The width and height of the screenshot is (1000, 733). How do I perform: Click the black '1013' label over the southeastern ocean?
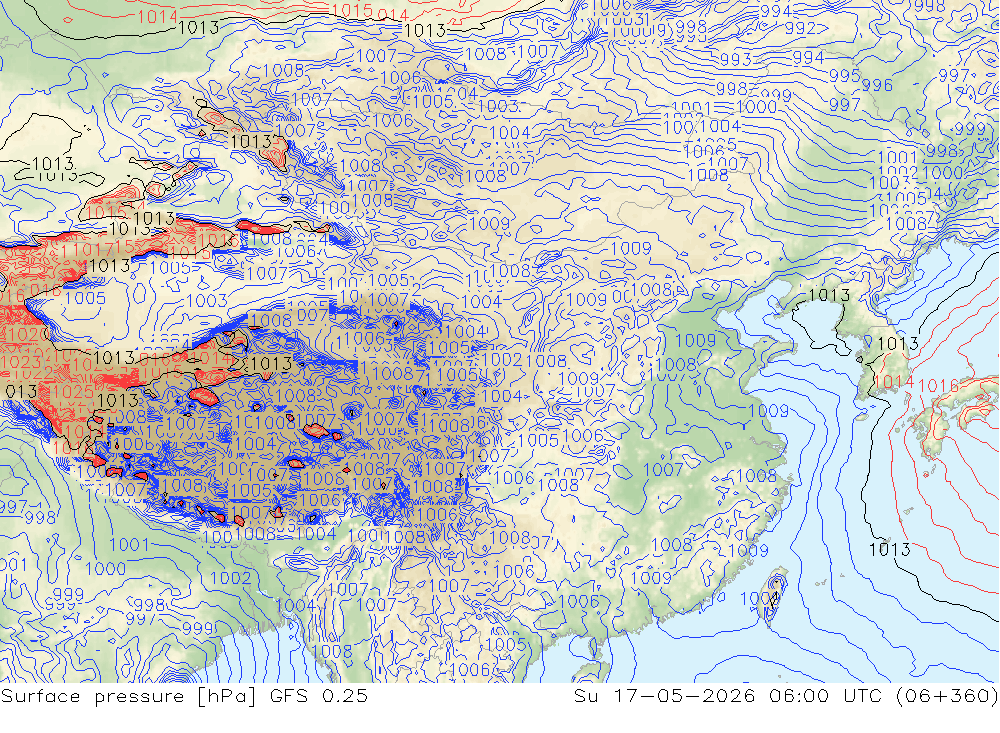point(890,549)
